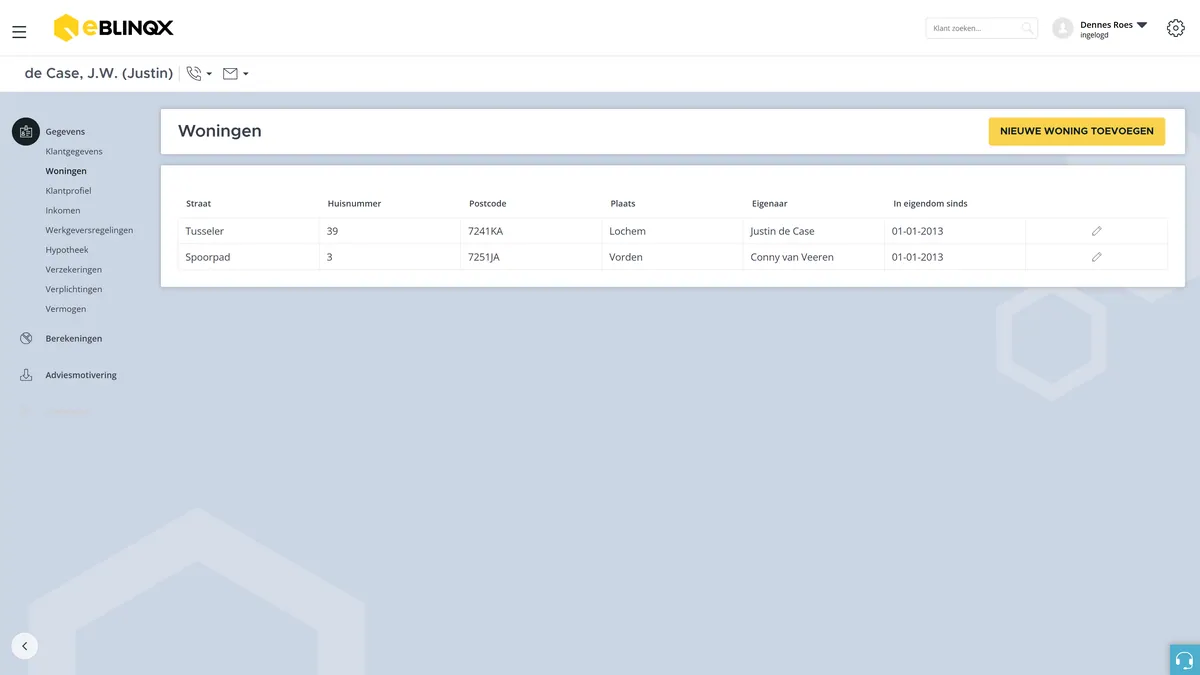Go to Verzekeringen in the sidebar
1200x675 pixels.
click(73, 269)
